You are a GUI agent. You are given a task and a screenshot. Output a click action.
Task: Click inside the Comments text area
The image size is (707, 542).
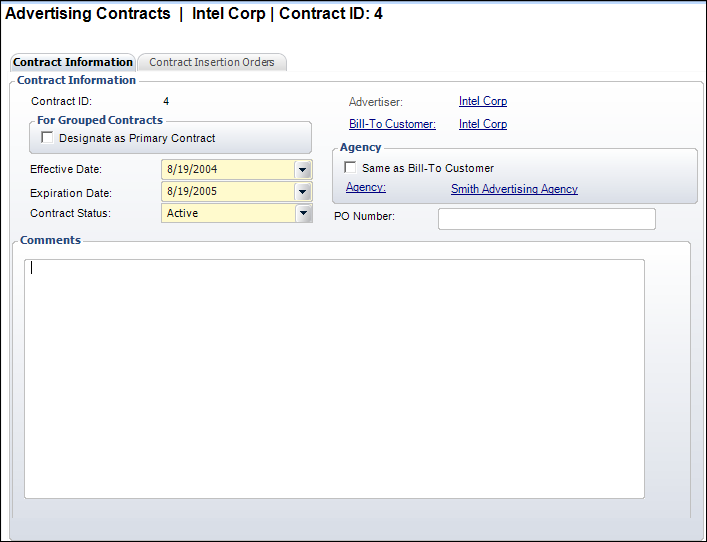tap(334, 379)
